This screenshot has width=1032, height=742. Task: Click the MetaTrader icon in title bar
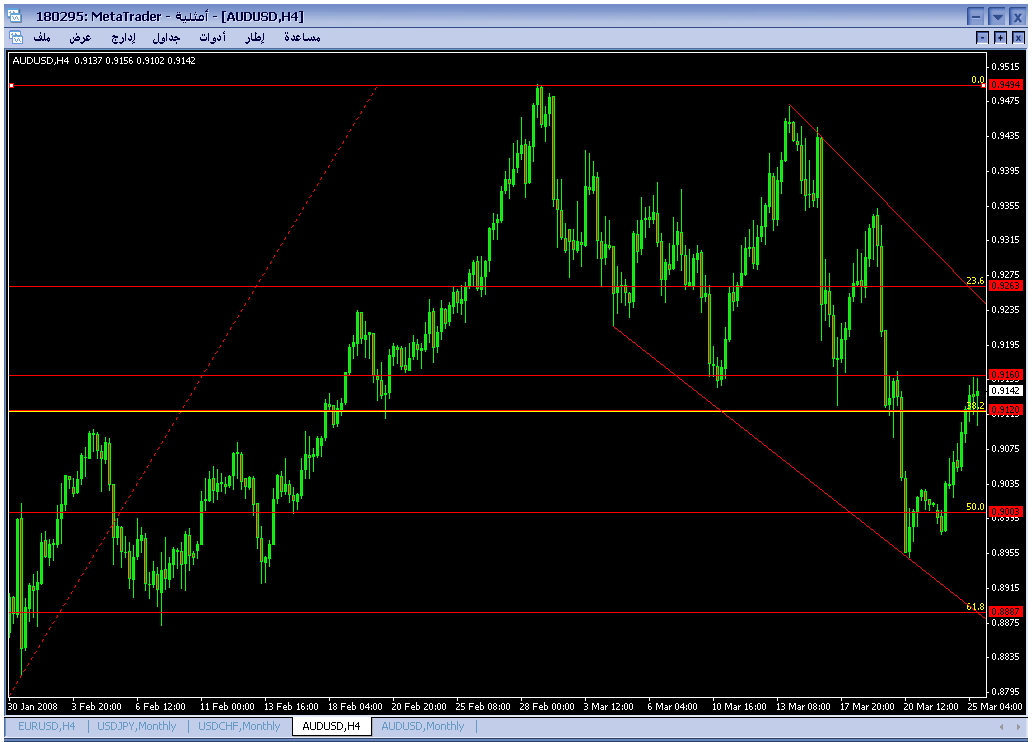16,16
